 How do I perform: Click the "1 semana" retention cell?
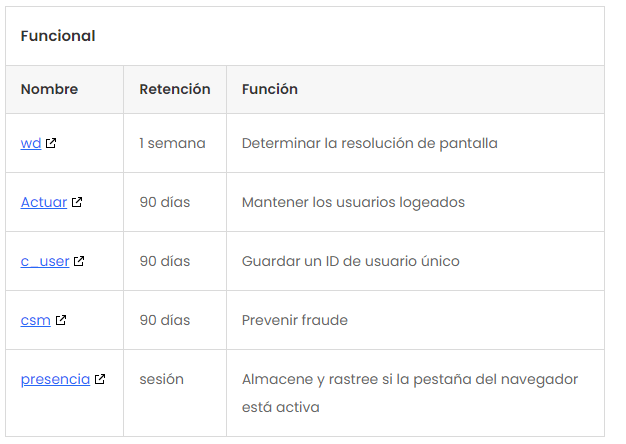pos(172,143)
